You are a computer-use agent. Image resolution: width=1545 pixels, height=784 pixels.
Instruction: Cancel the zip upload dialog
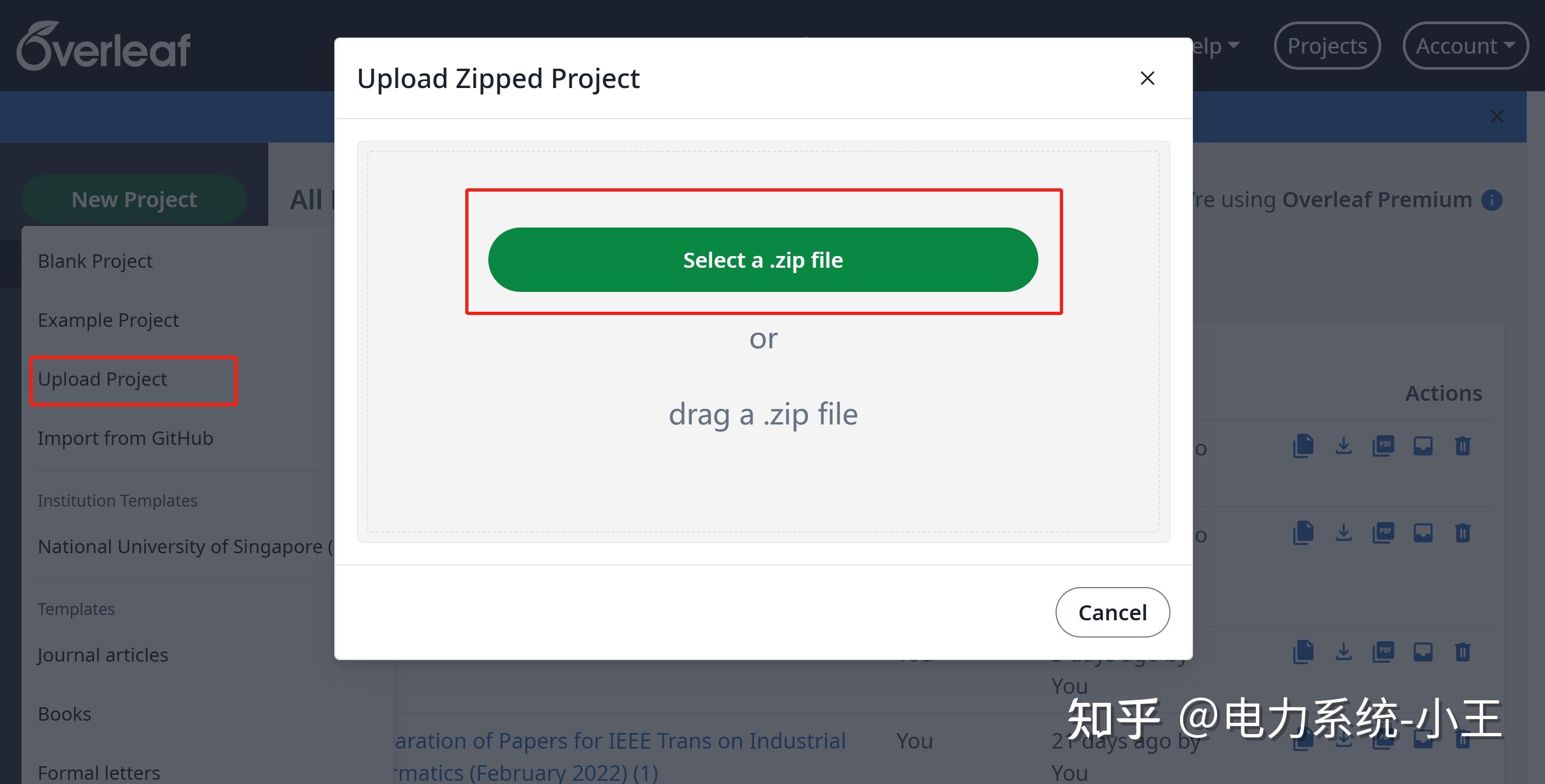(1112, 612)
